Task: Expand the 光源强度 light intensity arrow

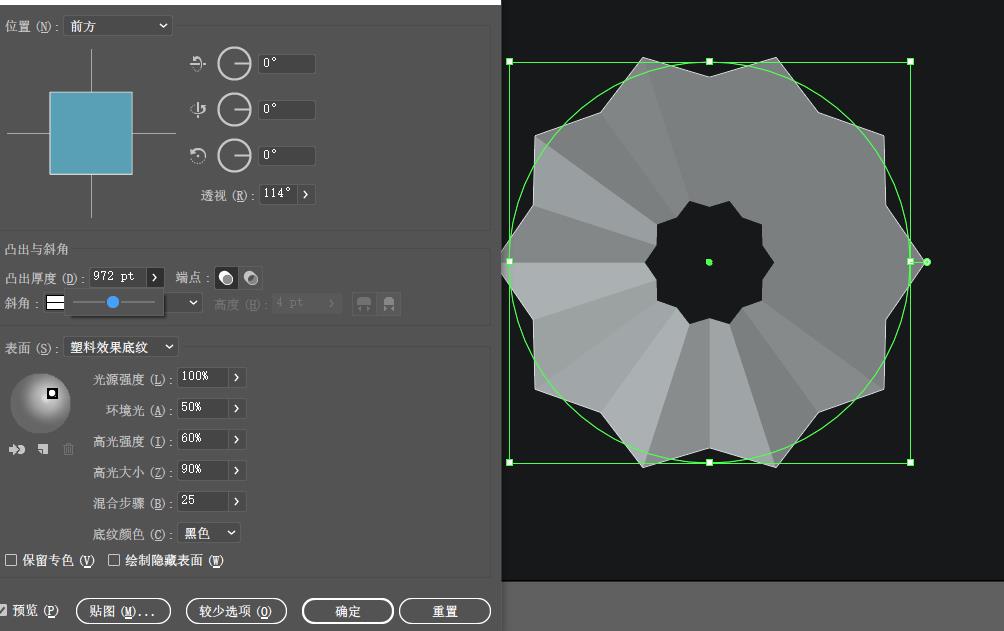Action: (237, 377)
